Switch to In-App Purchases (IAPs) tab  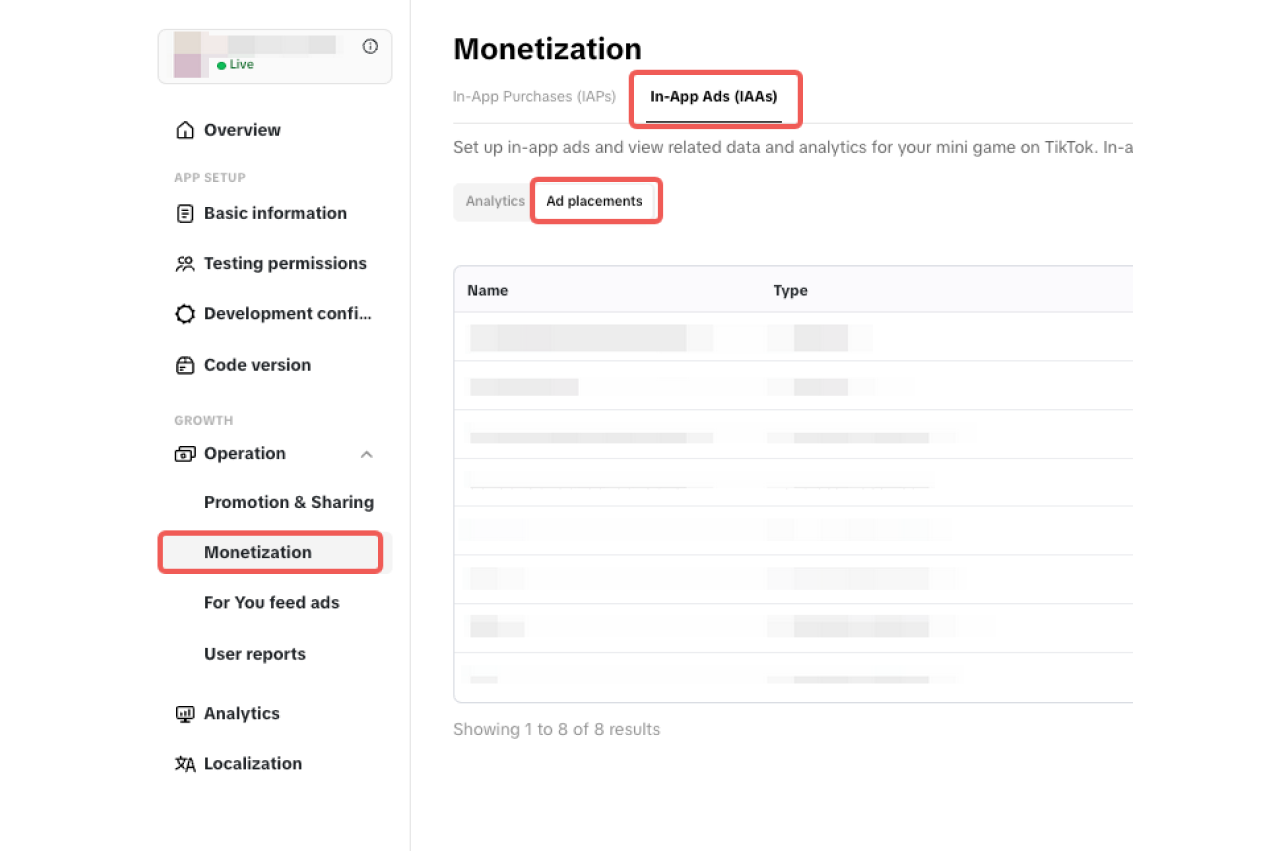[x=534, y=97]
